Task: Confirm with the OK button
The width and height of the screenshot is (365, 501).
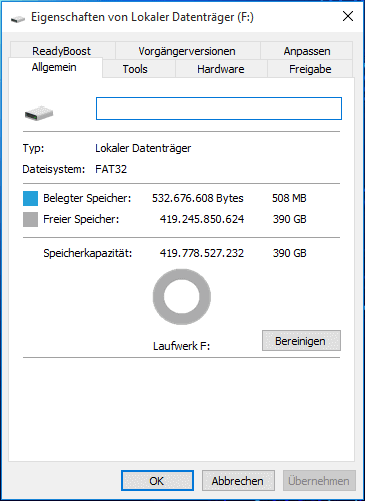Action: click(157, 481)
